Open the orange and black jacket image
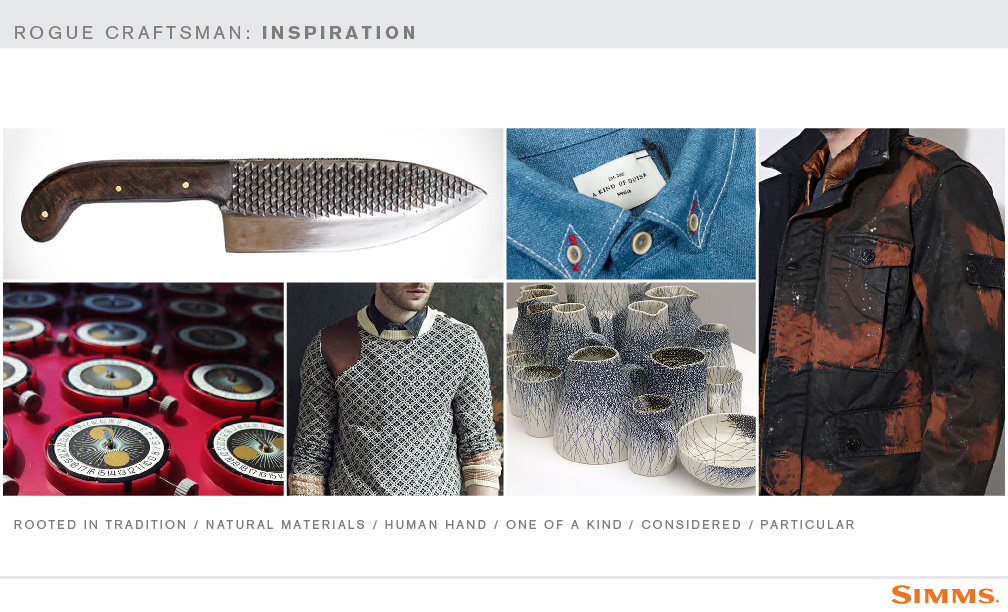The image size is (1008, 612). tap(881, 312)
